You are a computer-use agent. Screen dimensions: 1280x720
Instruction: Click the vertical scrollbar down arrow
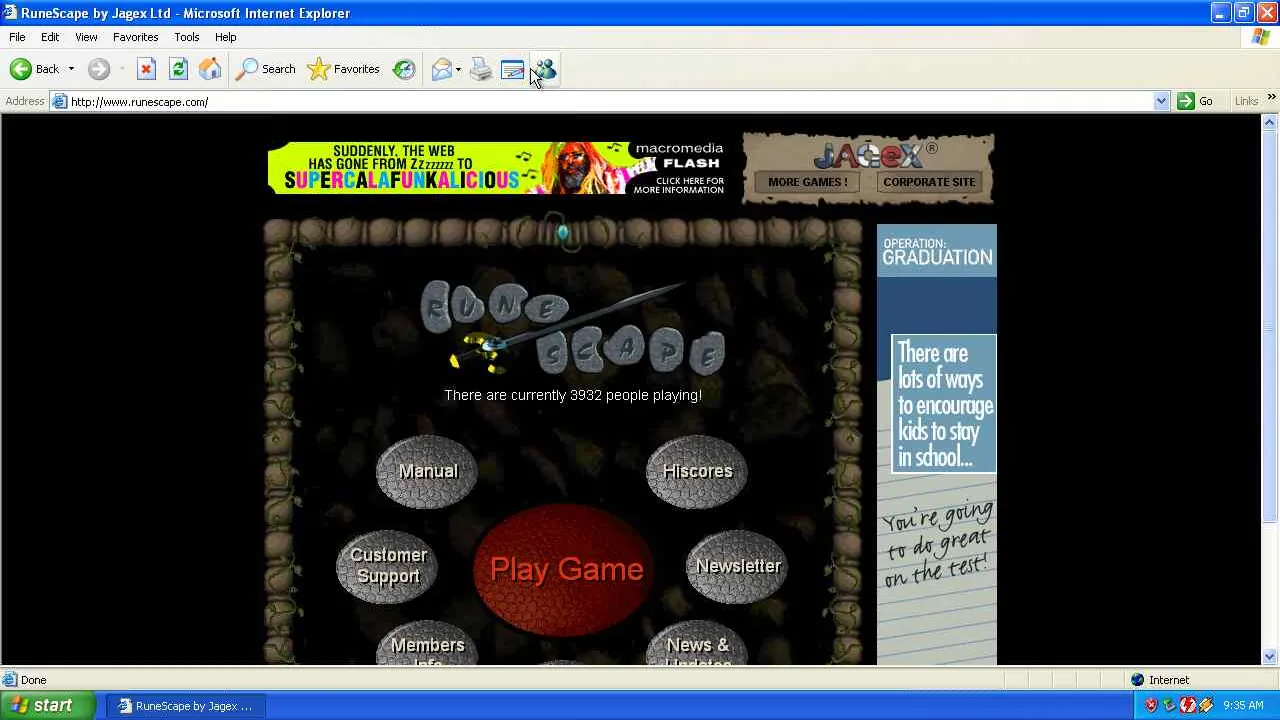point(1270,657)
